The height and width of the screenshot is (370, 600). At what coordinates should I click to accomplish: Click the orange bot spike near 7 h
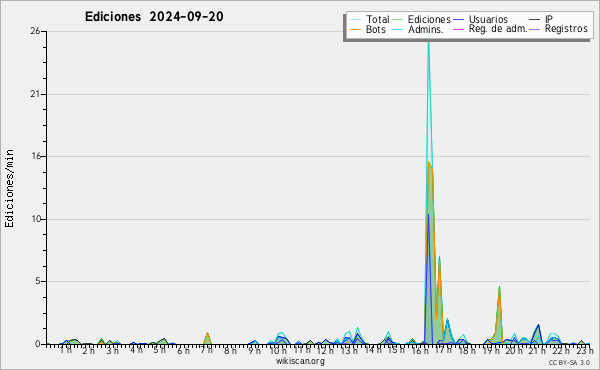207,339
